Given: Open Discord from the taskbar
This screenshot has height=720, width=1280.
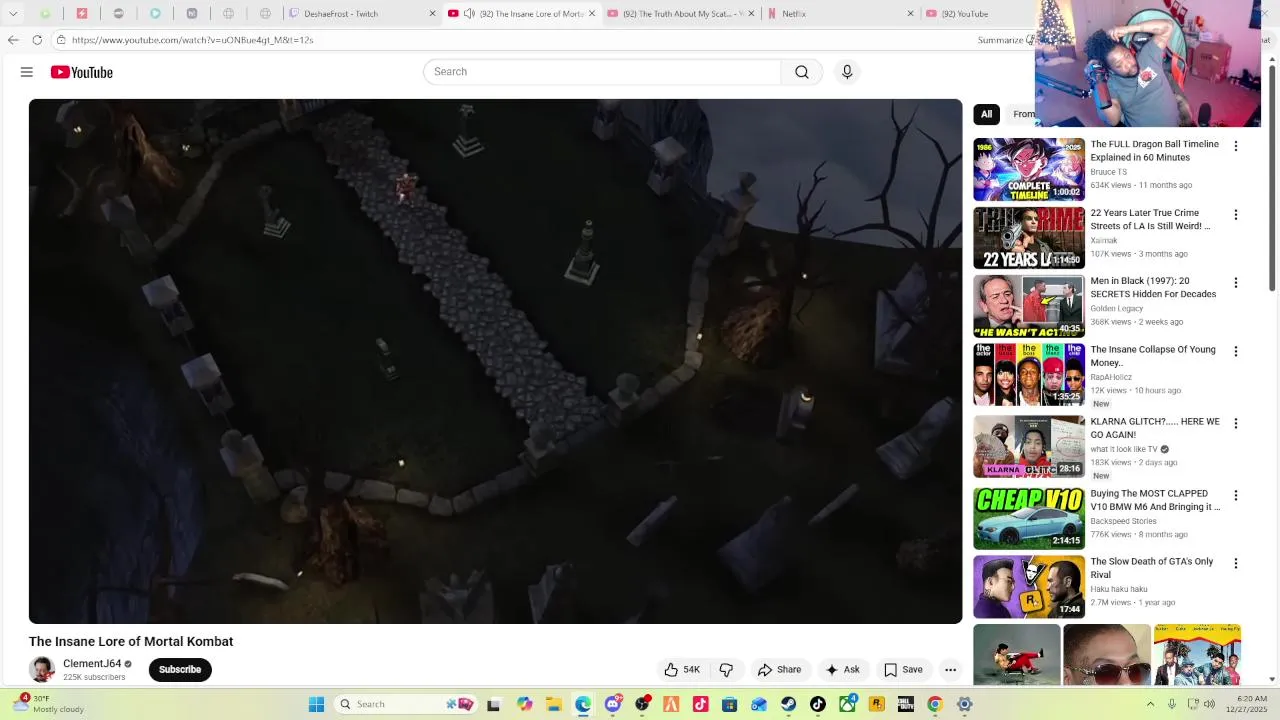Looking at the screenshot, I should click(613, 704).
